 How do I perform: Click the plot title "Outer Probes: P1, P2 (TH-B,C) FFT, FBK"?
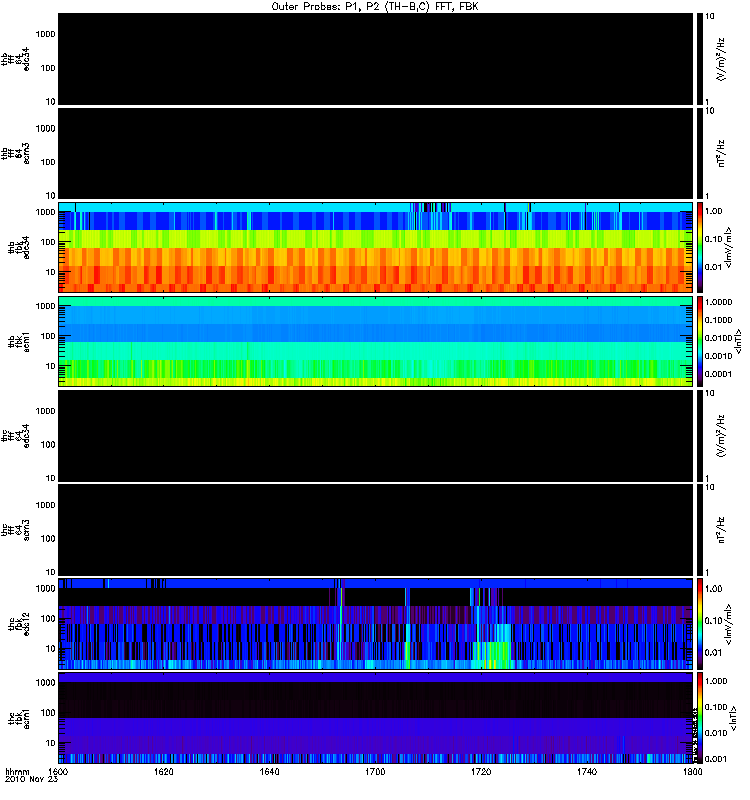coord(375,7)
